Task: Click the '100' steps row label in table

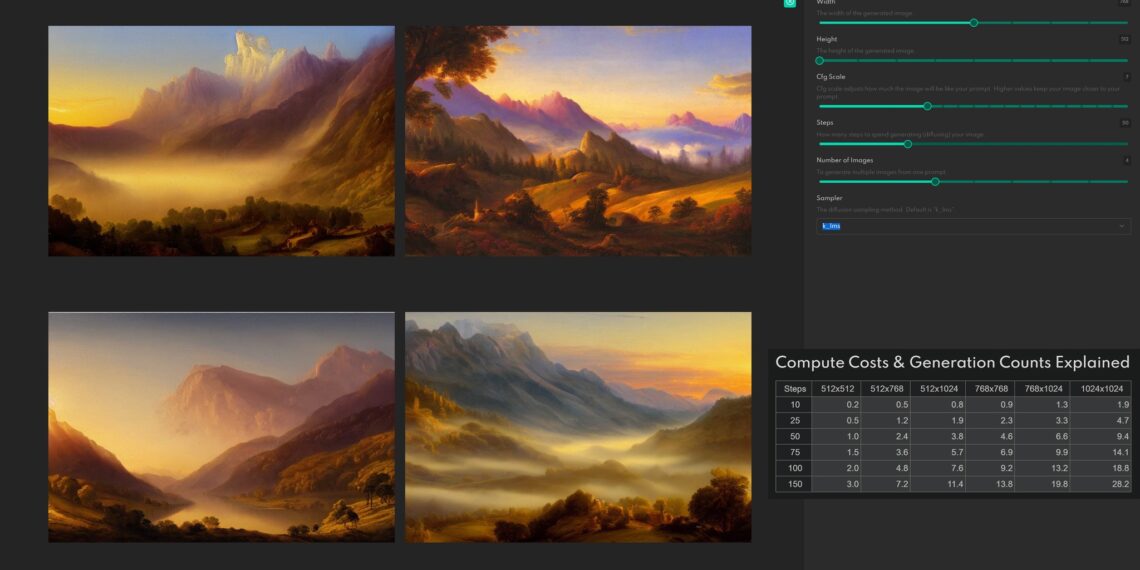Action: [794, 468]
